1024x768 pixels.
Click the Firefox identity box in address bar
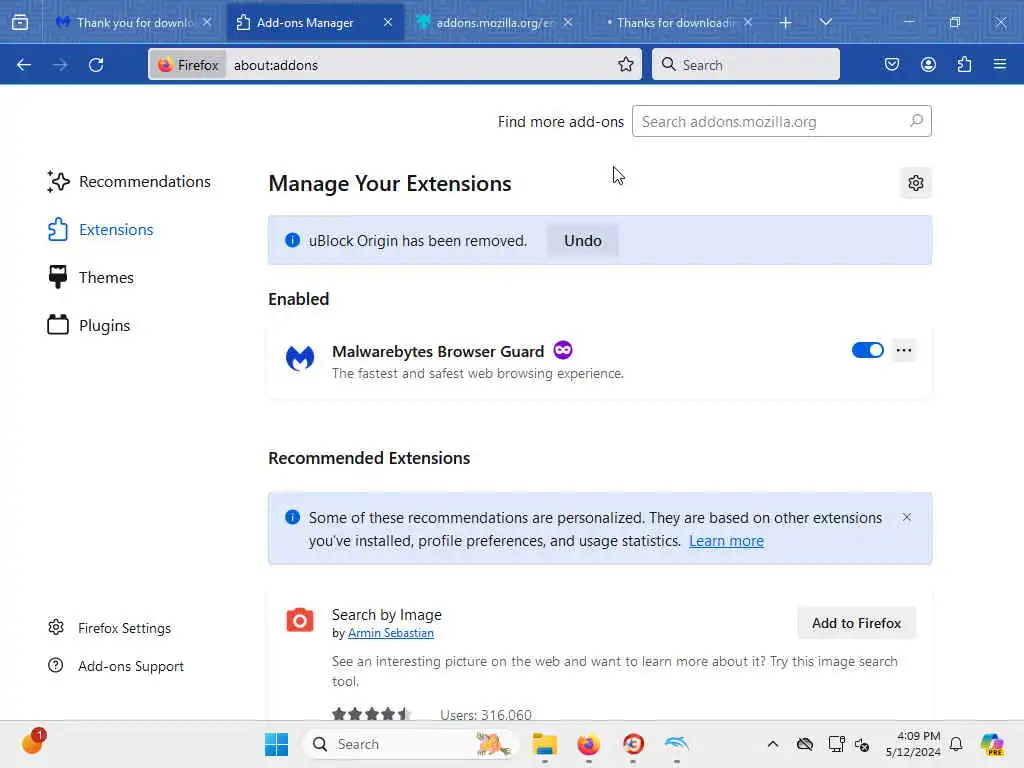(188, 65)
